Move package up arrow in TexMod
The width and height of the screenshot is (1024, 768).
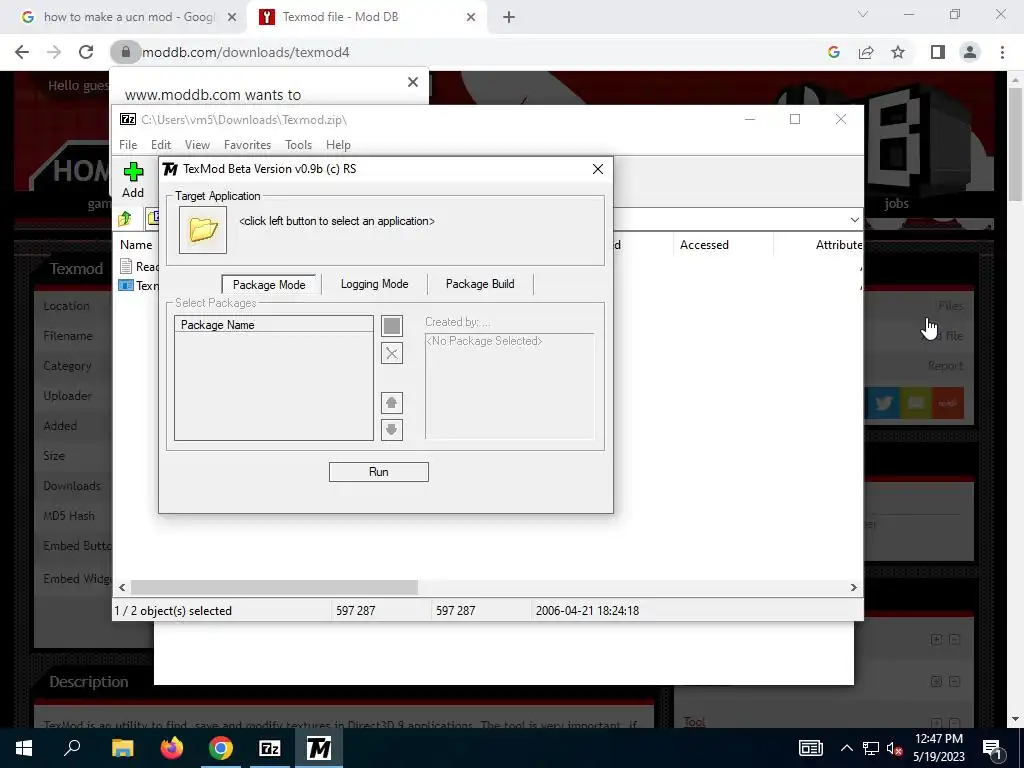tap(392, 403)
